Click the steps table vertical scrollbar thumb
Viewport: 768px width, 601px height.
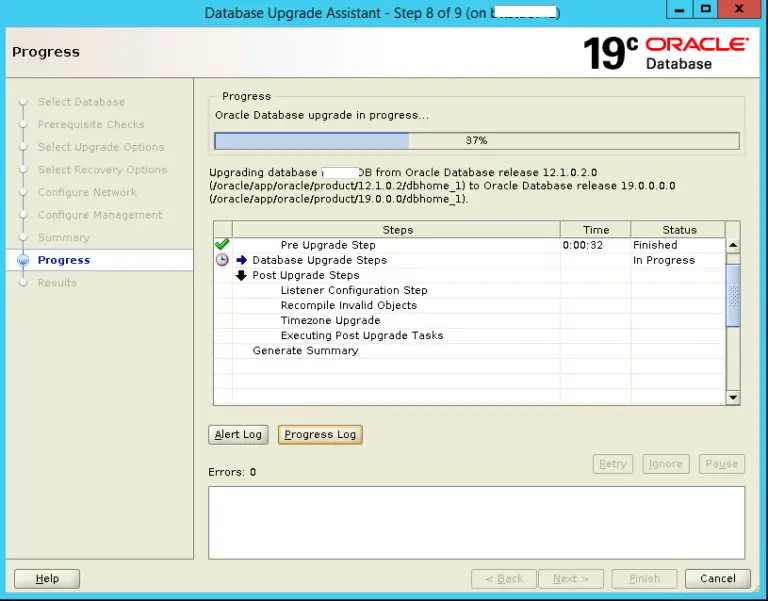(x=733, y=295)
